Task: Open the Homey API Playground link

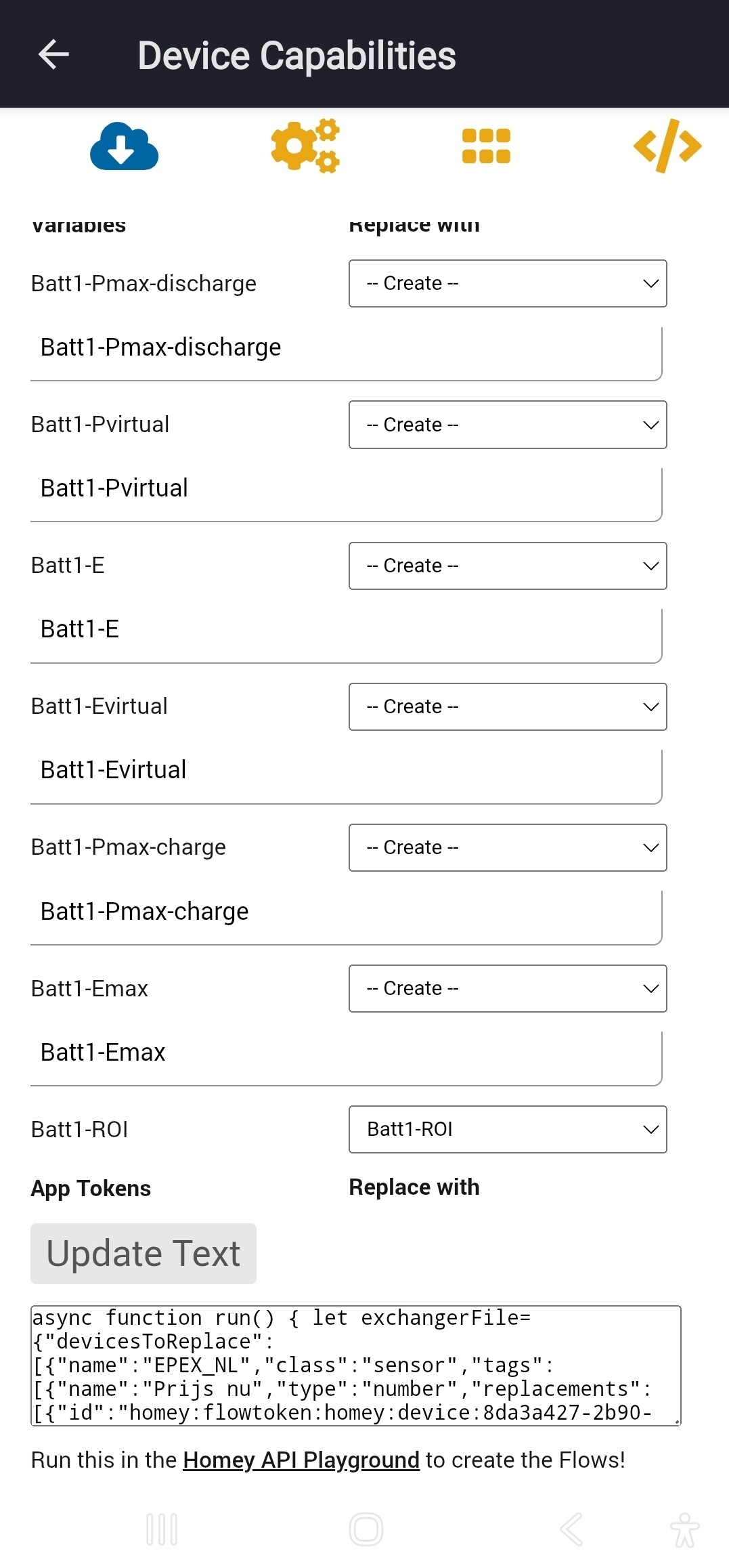Action: [x=301, y=1460]
